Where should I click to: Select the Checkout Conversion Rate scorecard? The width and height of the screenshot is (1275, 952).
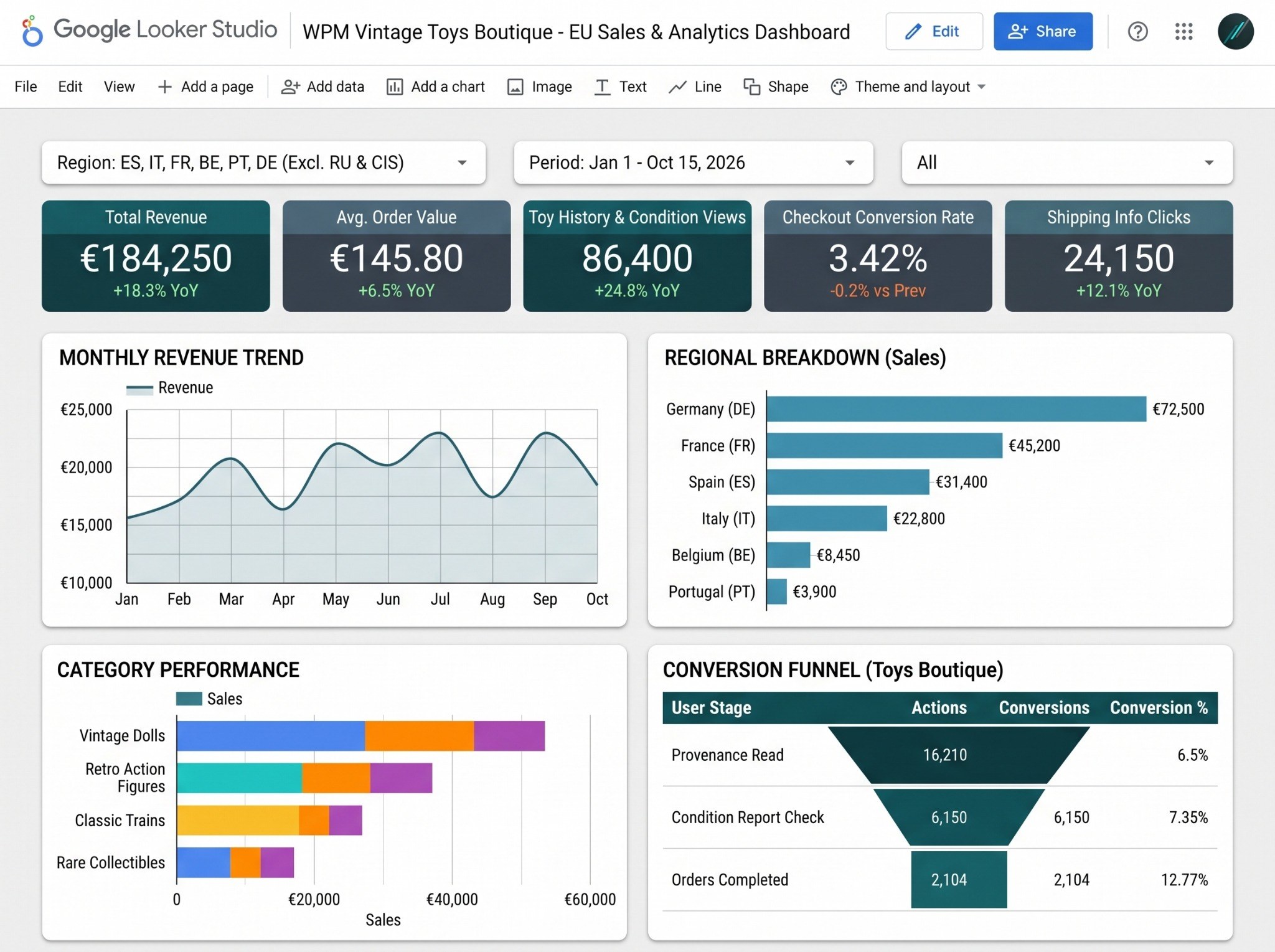(878, 256)
